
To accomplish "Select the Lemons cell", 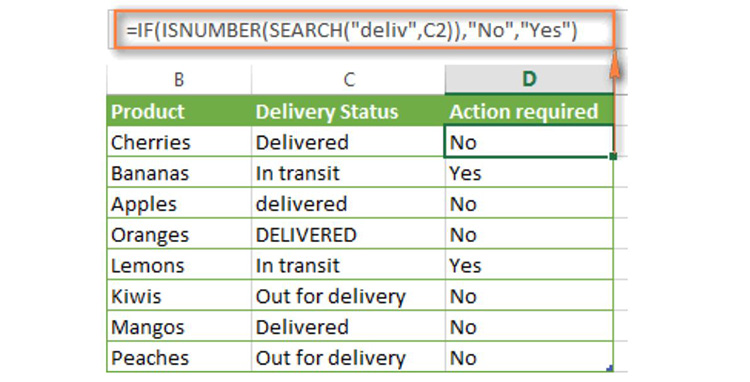I will click(179, 265).
